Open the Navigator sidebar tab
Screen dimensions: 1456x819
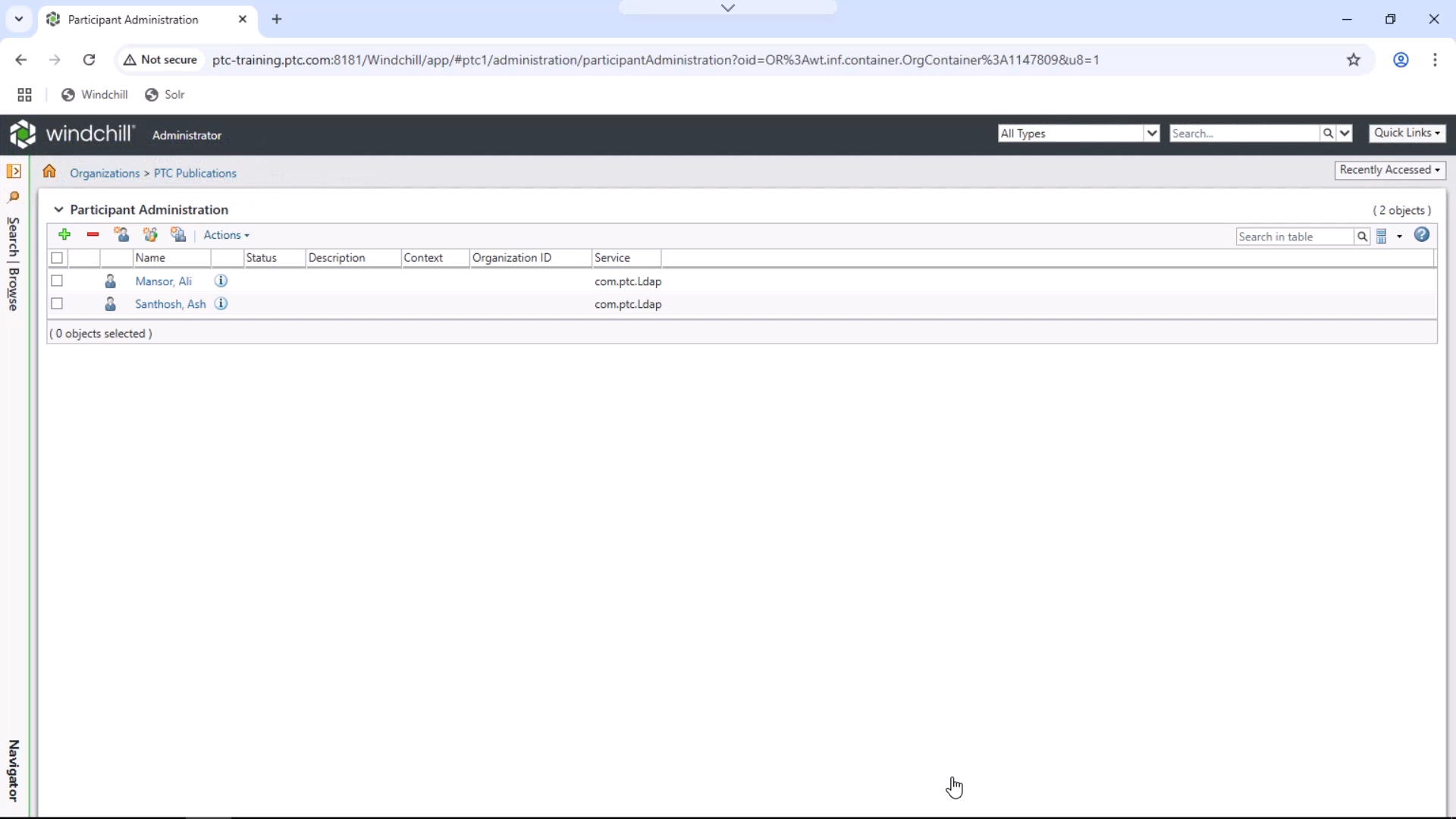click(13, 770)
